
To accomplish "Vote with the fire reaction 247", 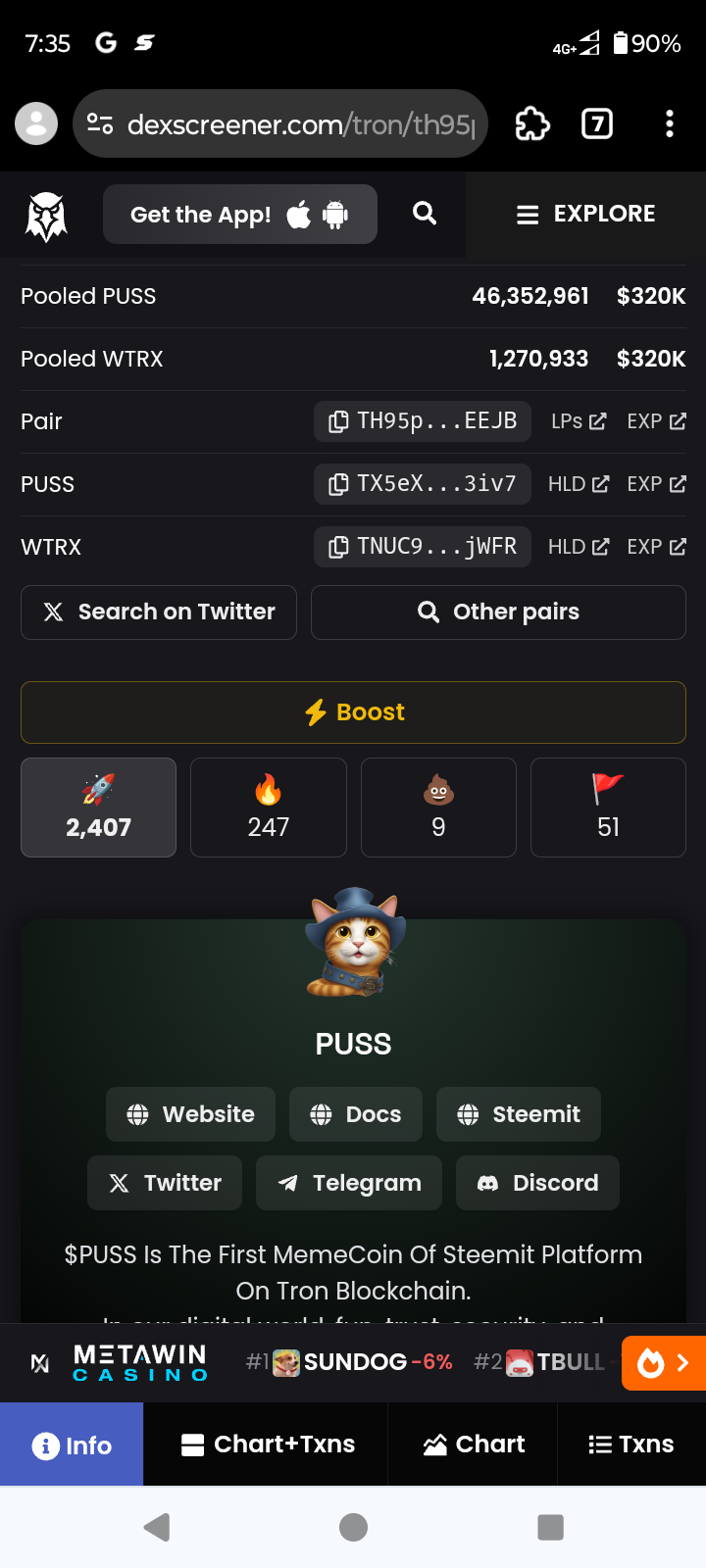I will tap(269, 808).
